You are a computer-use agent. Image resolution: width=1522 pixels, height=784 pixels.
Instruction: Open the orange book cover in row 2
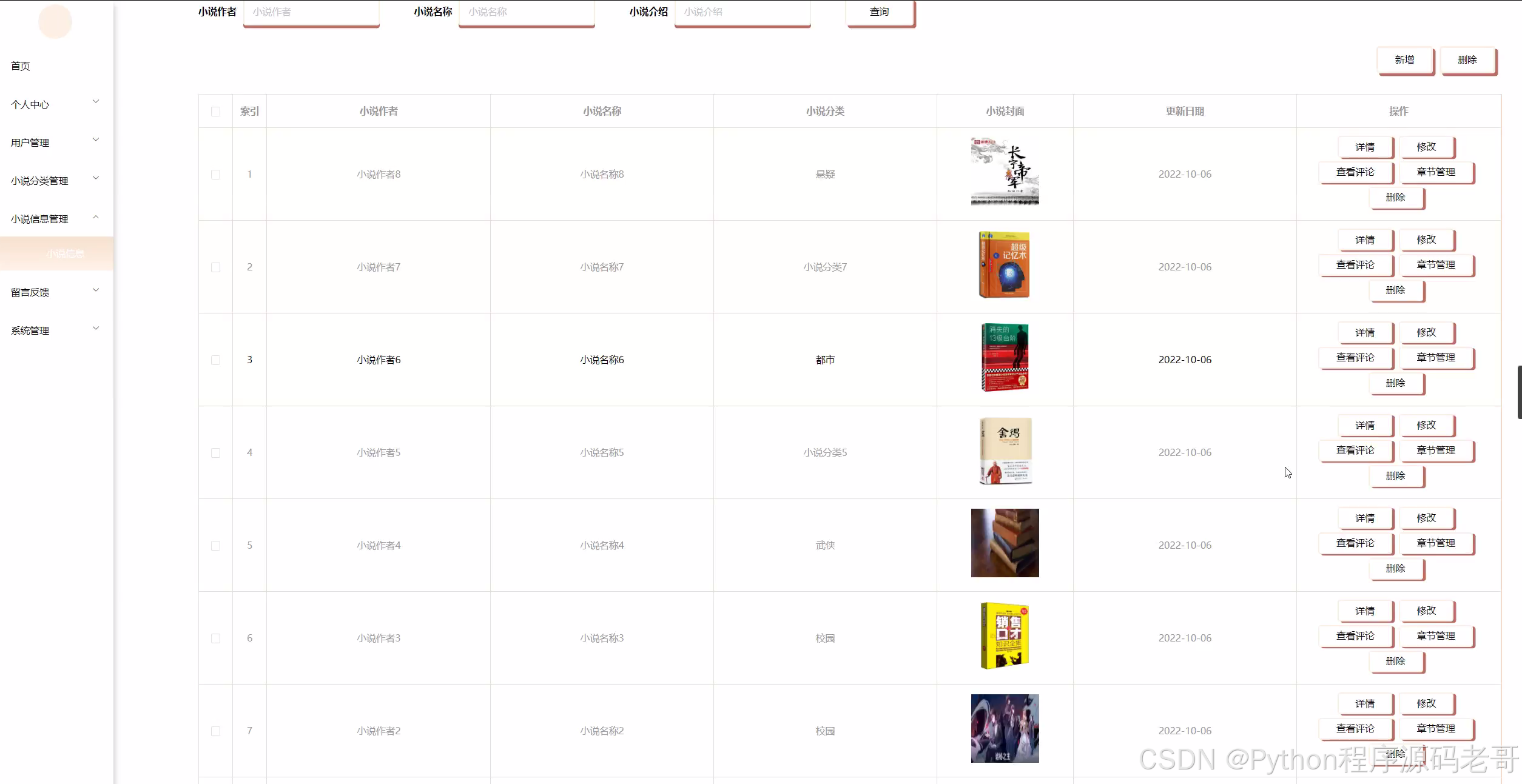point(1005,265)
